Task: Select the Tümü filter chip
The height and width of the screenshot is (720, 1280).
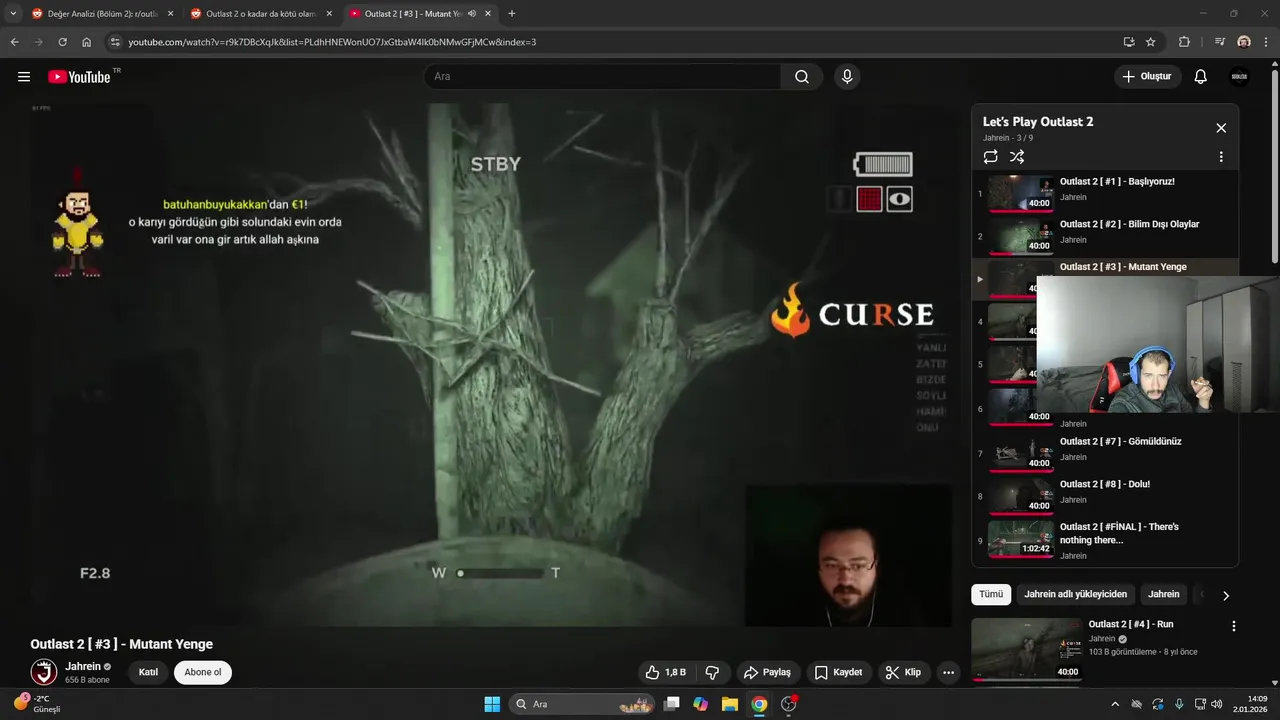Action: [991, 594]
